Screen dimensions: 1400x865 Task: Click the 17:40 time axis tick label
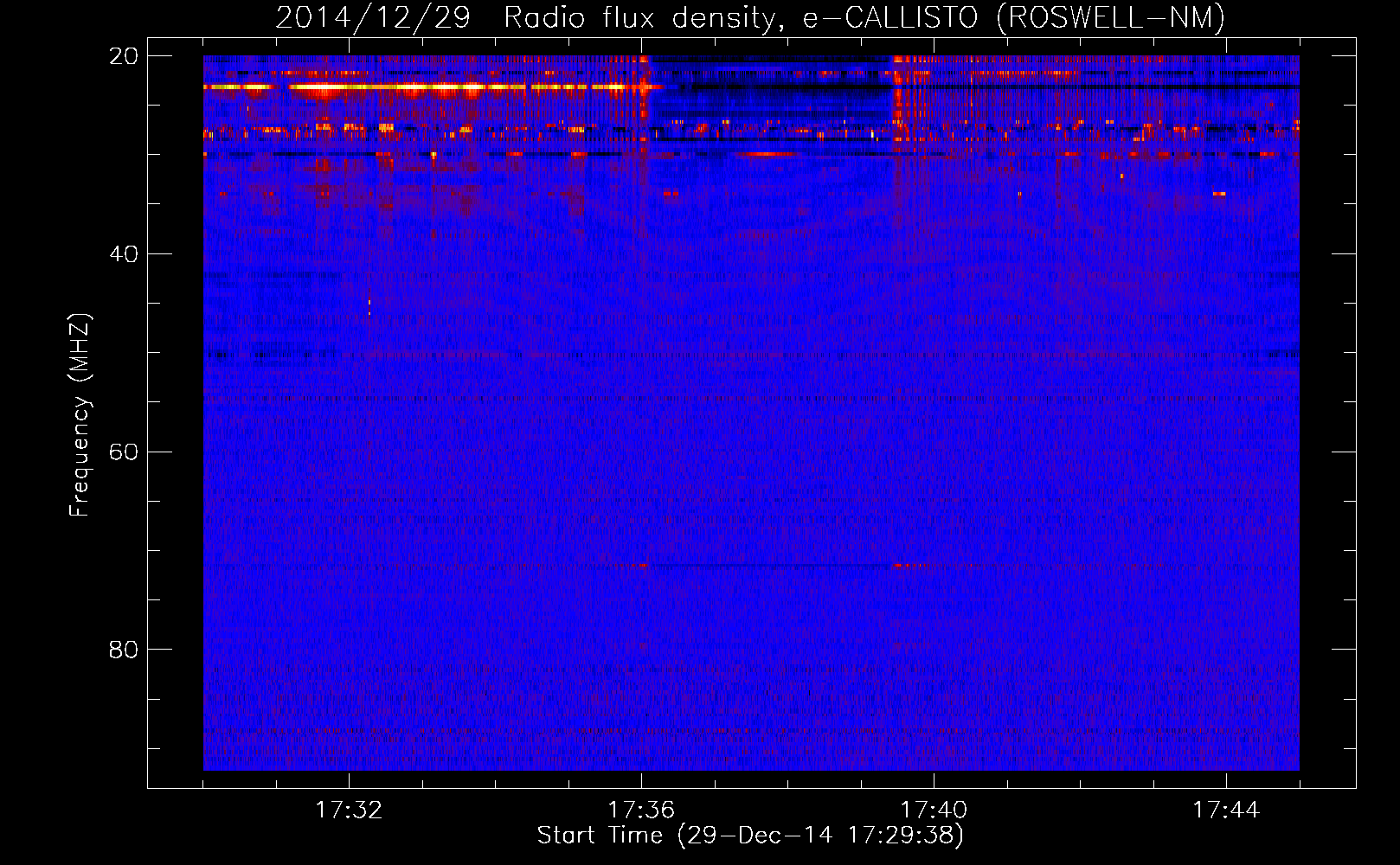click(934, 811)
